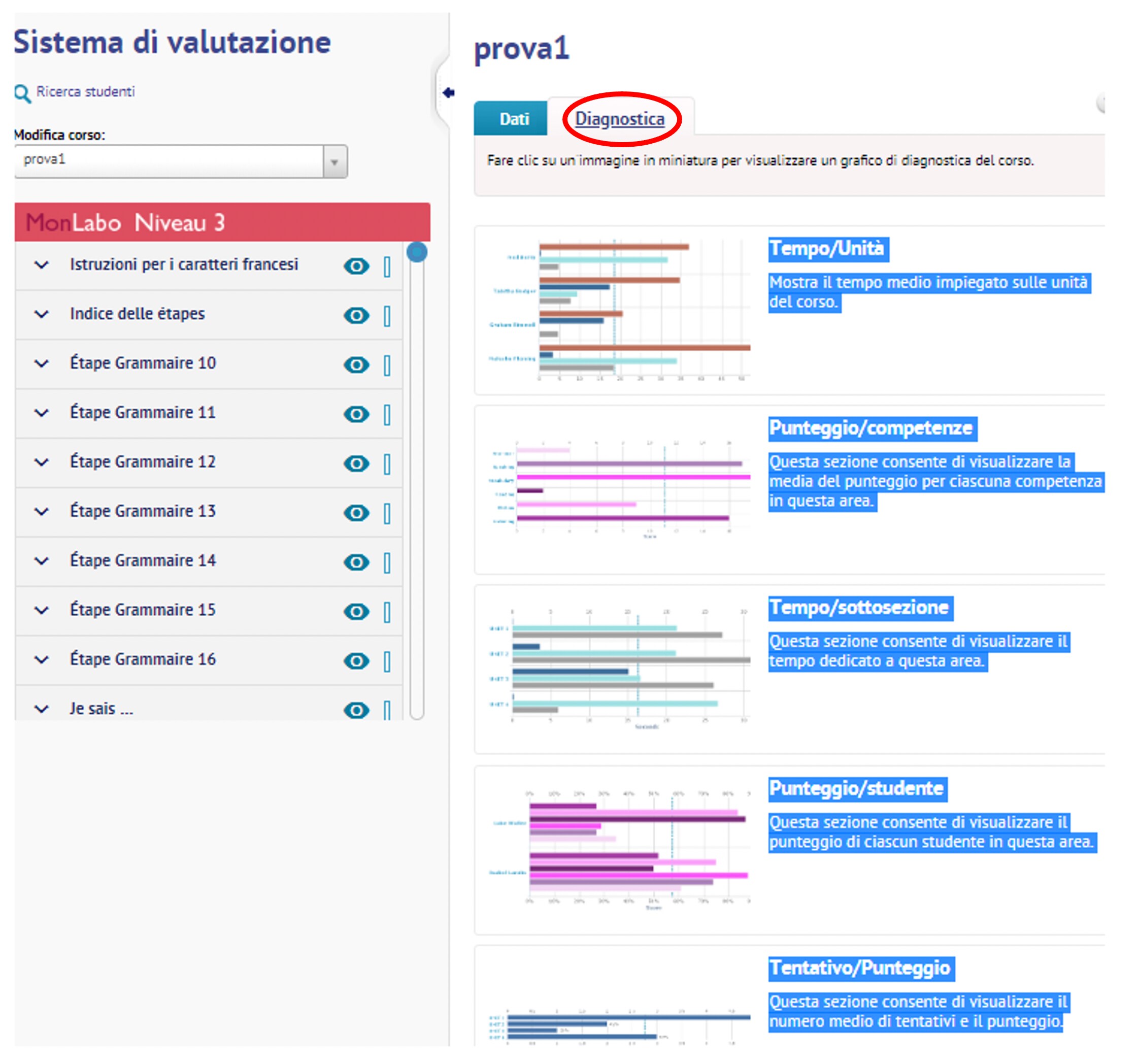
Task: Click bracket icon beside Étape Grammaire 10
Action: pyautogui.click(x=387, y=365)
